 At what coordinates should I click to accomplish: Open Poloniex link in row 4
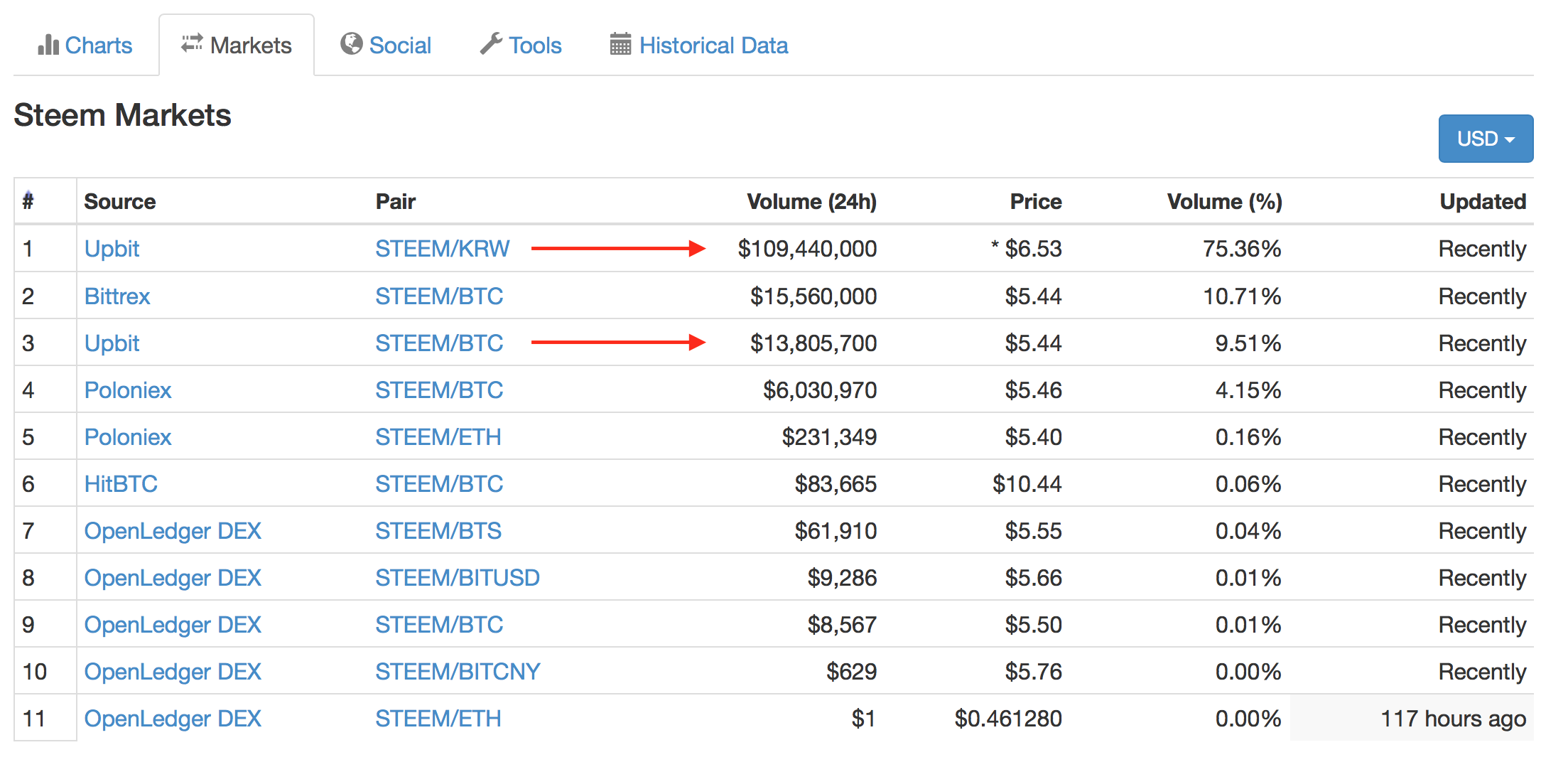point(128,390)
